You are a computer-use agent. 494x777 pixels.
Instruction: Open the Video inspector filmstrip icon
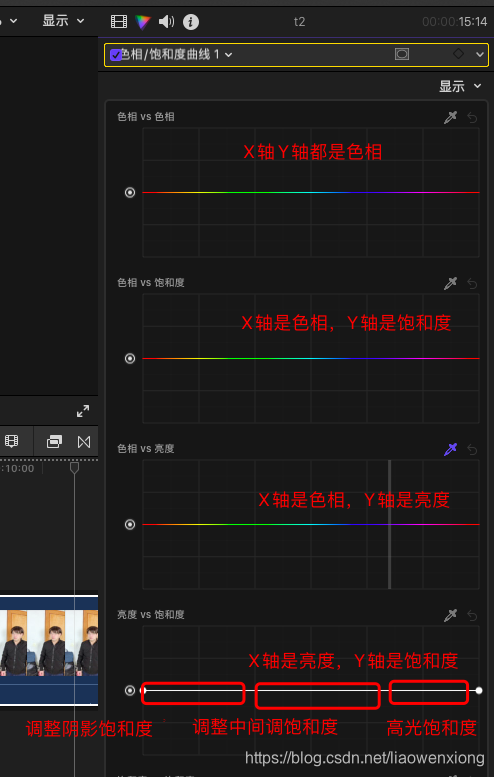coord(119,21)
